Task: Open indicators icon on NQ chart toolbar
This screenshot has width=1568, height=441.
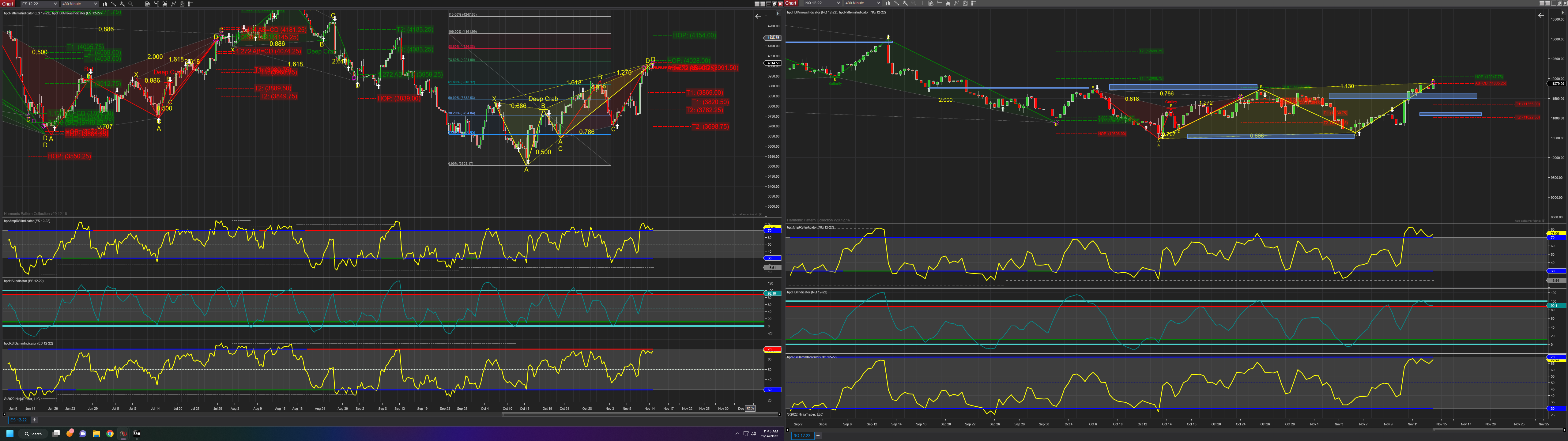Action: point(957,3)
